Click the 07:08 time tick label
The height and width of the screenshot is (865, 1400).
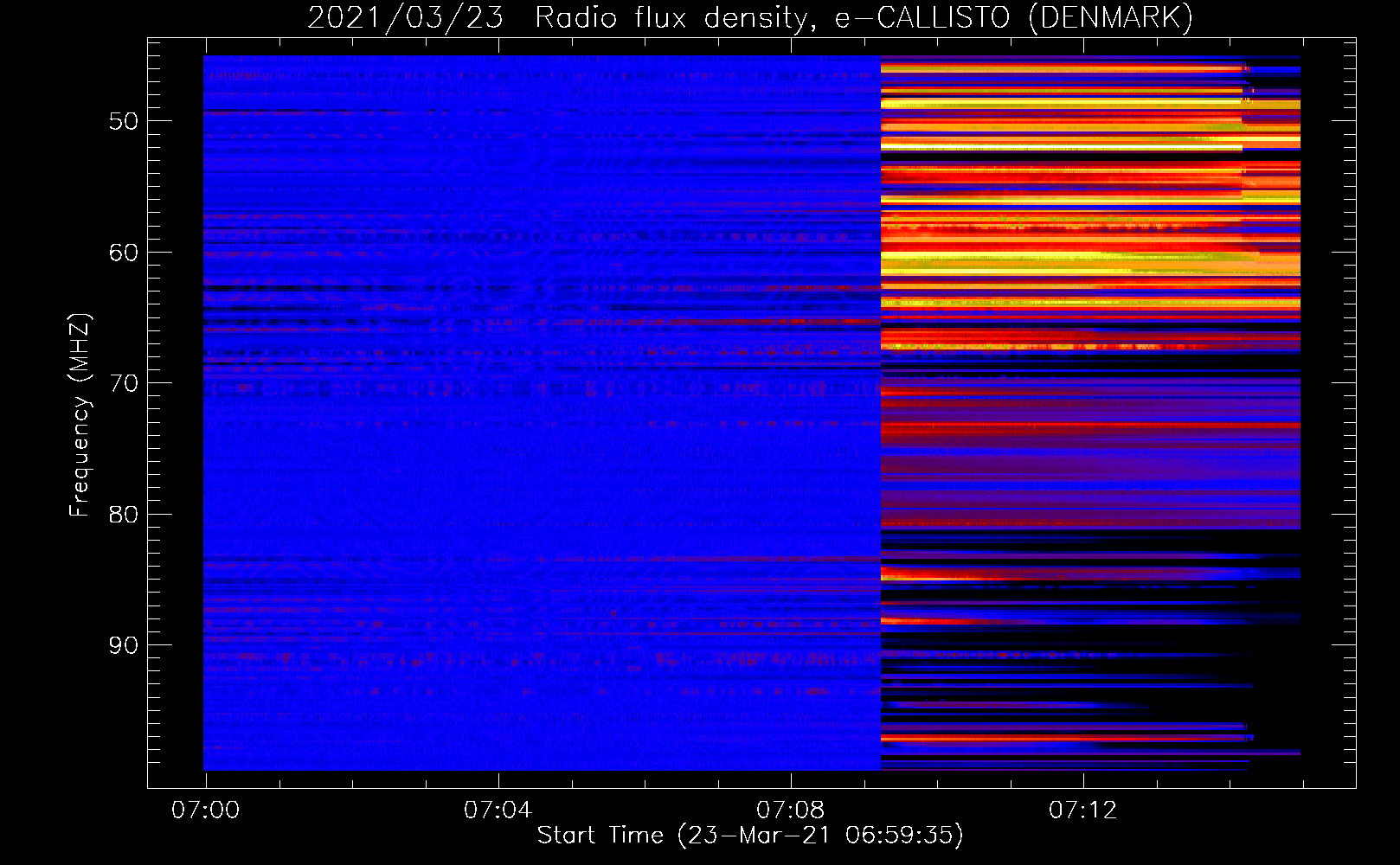790,811
